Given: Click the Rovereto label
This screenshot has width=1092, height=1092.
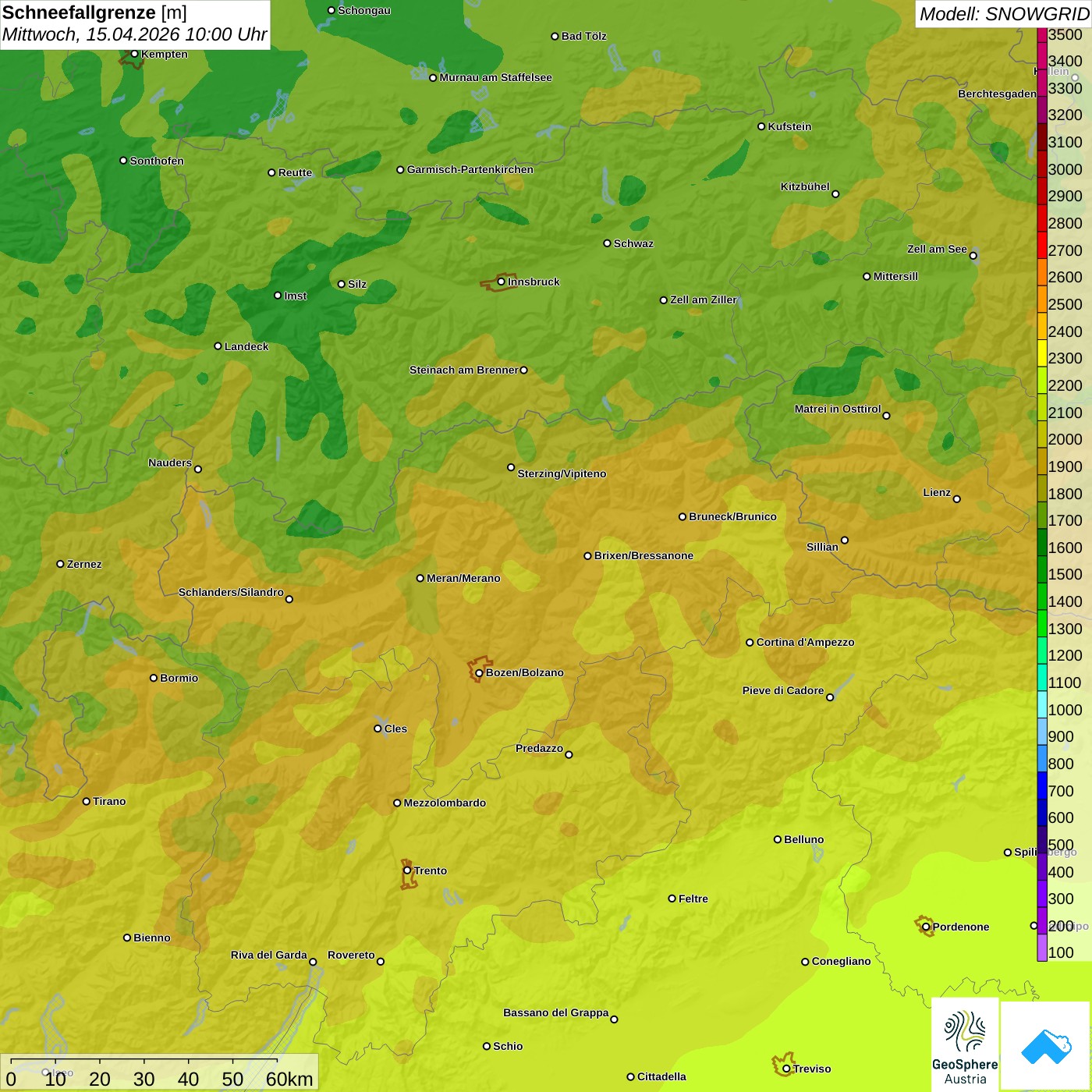Looking at the screenshot, I should 351,955.
